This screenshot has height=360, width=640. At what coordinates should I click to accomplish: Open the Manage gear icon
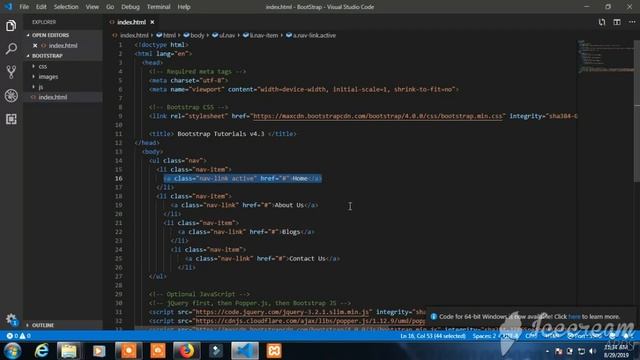point(11,319)
